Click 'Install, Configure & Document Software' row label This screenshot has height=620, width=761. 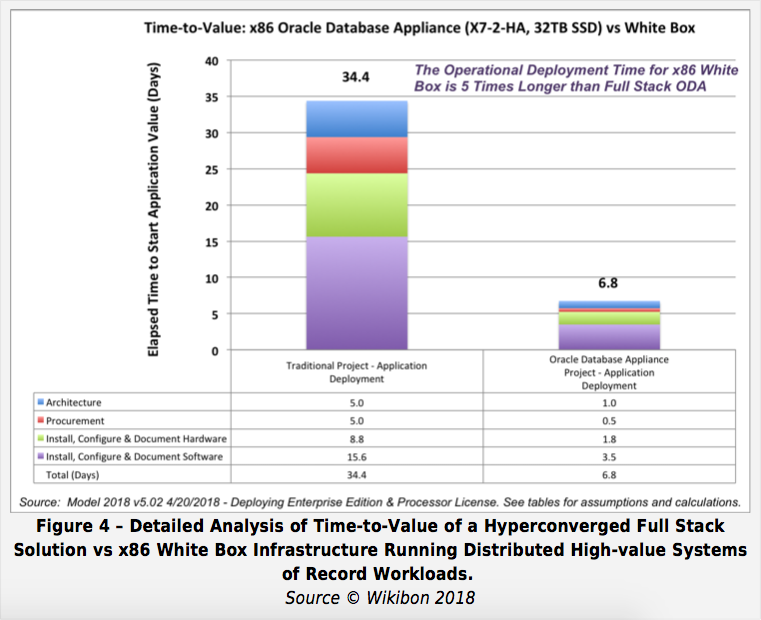pyautogui.click(x=134, y=456)
